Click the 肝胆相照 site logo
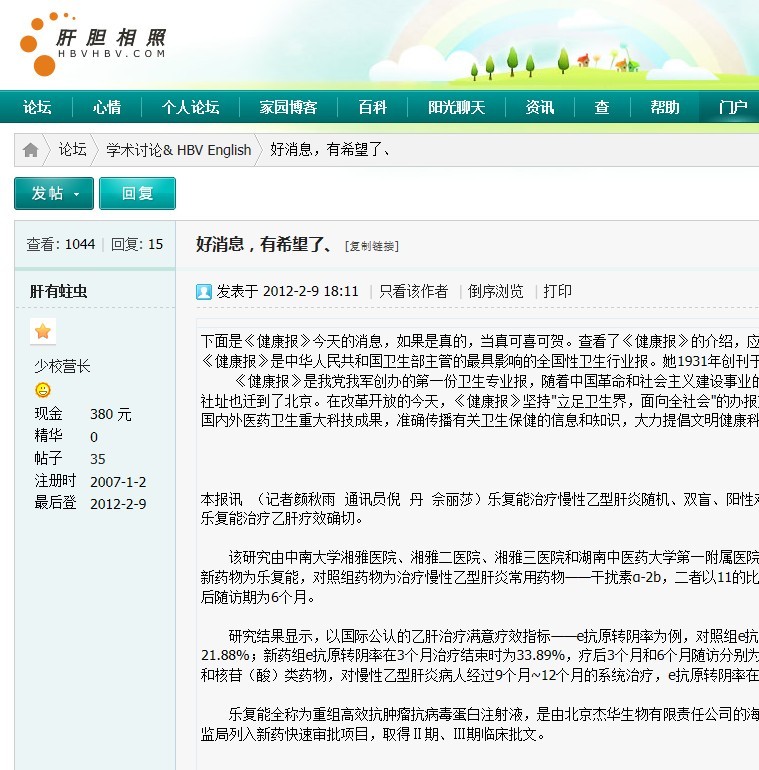 click(93, 45)
